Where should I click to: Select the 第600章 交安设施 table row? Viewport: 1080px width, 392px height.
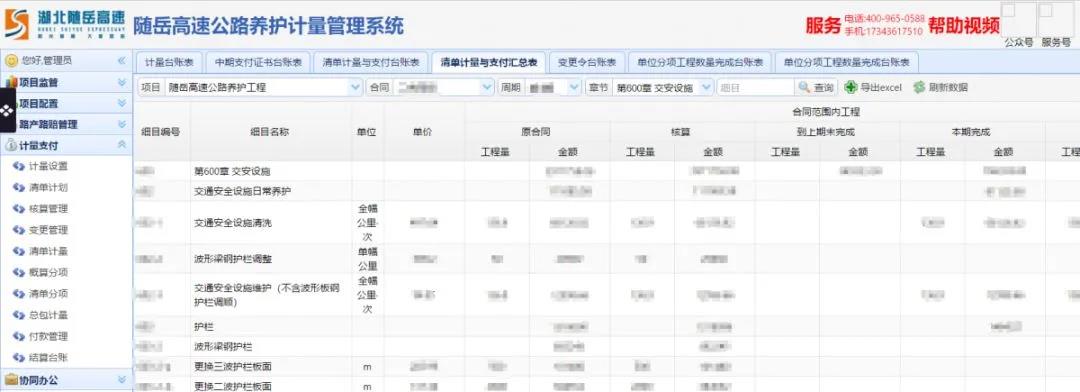pos(606,171)
